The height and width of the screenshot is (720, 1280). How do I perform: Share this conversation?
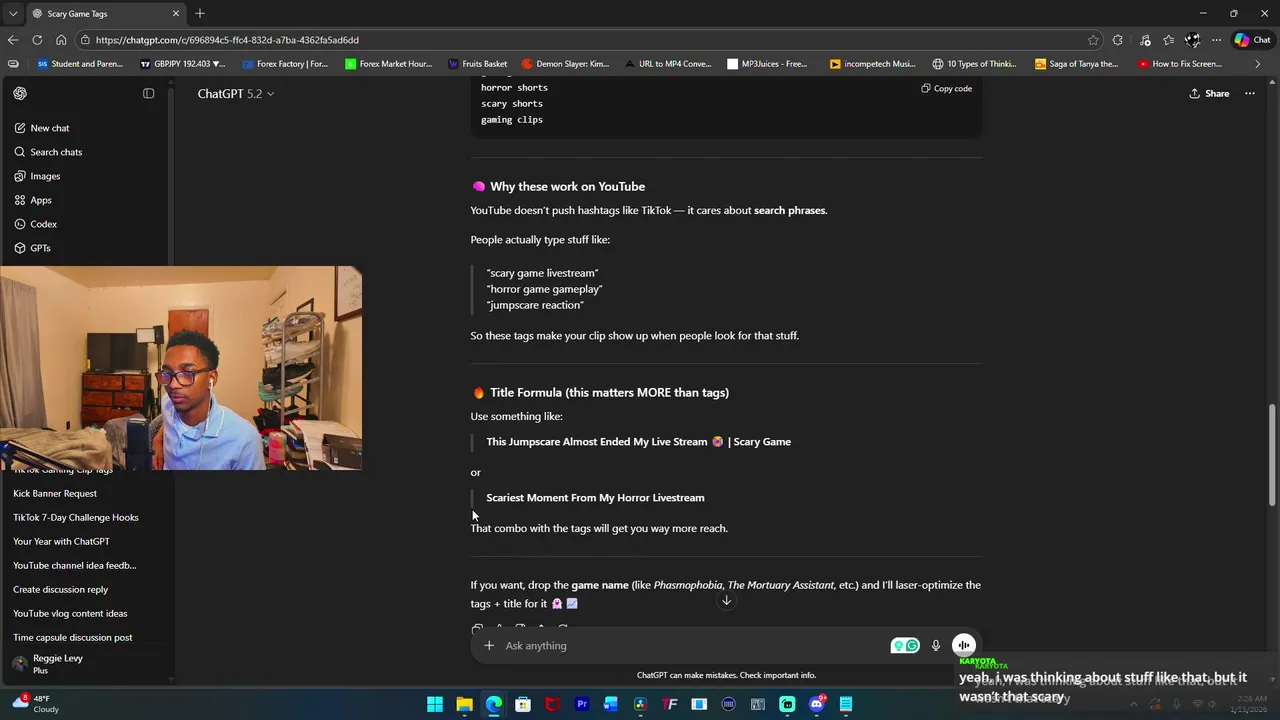click(1209, 93)
